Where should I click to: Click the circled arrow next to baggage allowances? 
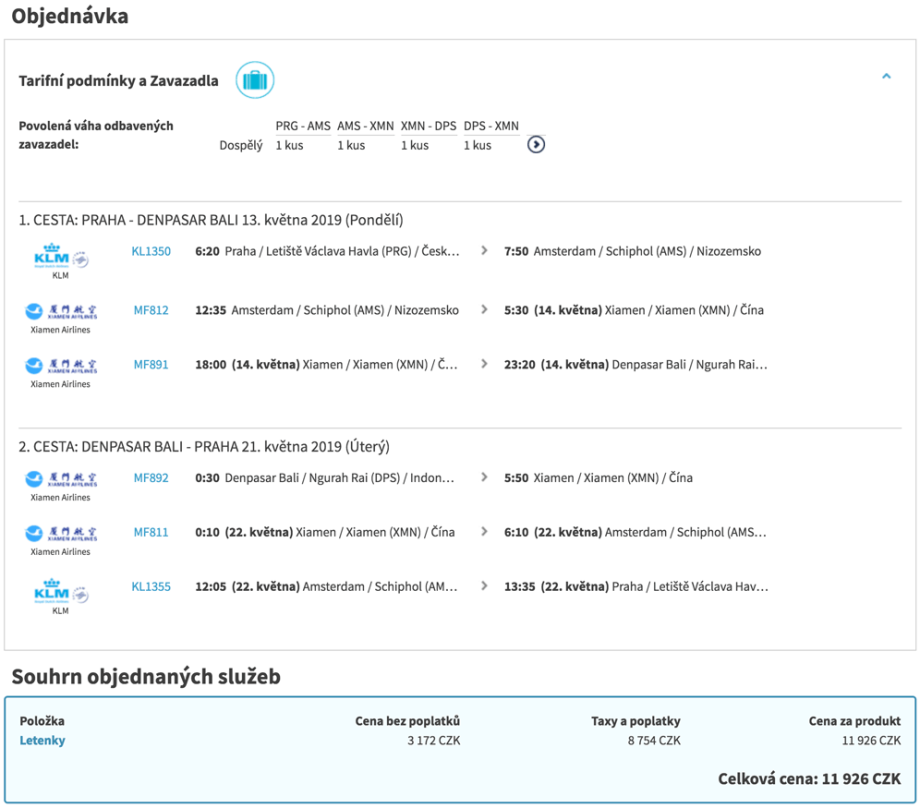536,145
